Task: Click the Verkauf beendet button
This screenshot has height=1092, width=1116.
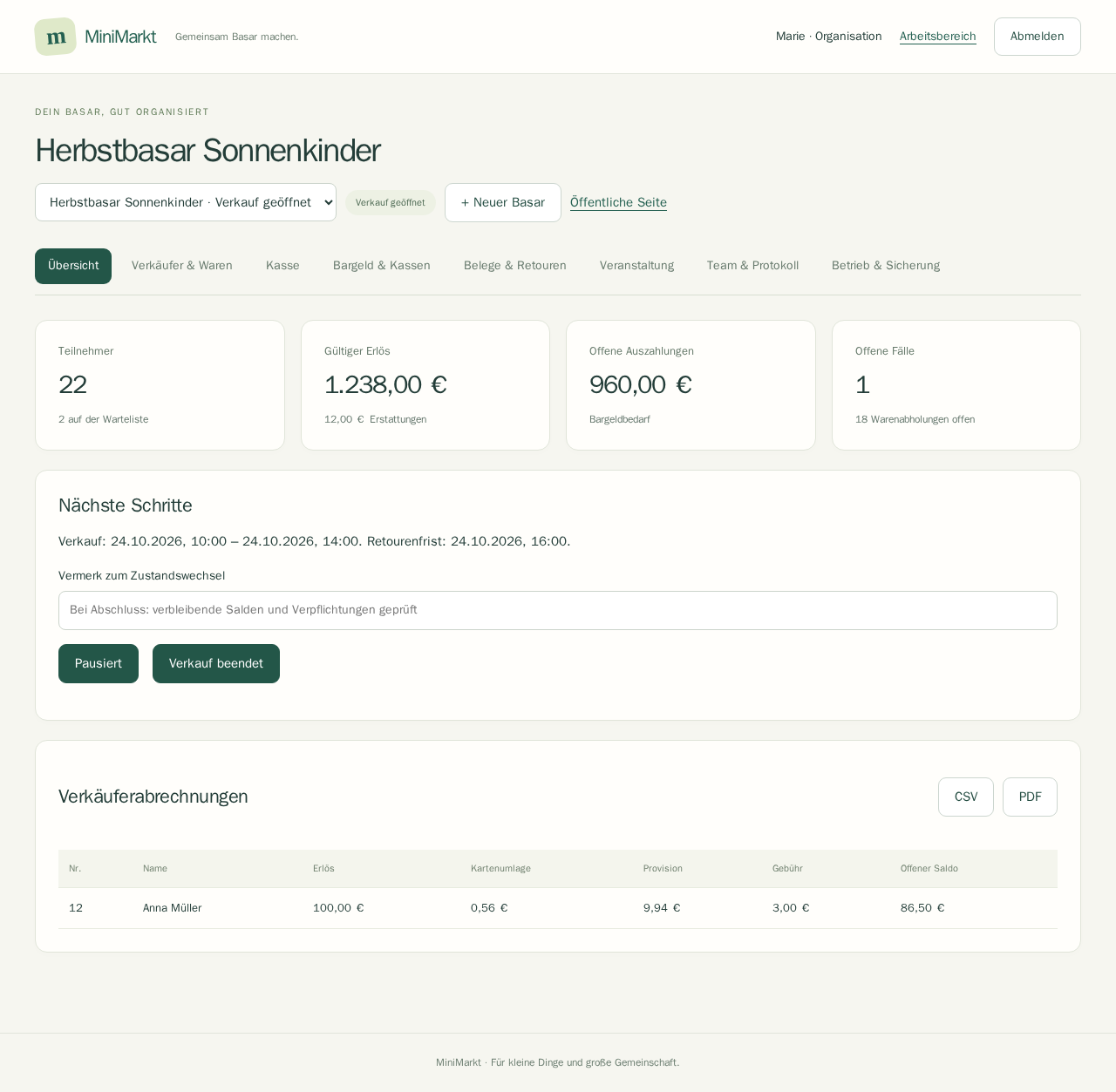Action: pos(216,664)
